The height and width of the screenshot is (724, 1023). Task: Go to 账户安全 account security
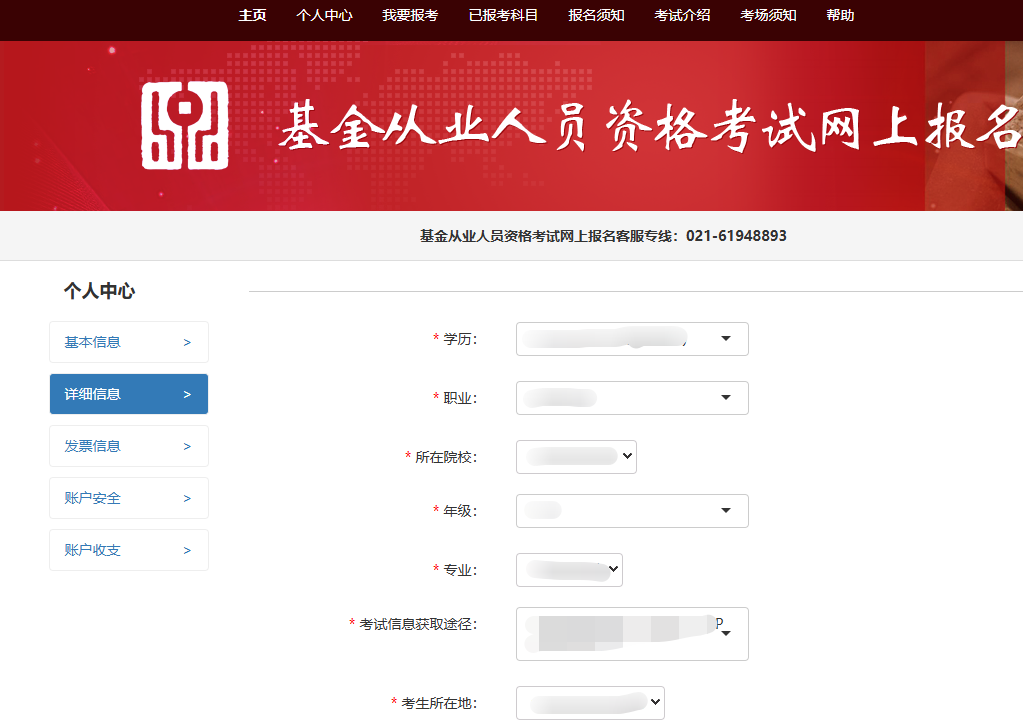click(128, 497)
